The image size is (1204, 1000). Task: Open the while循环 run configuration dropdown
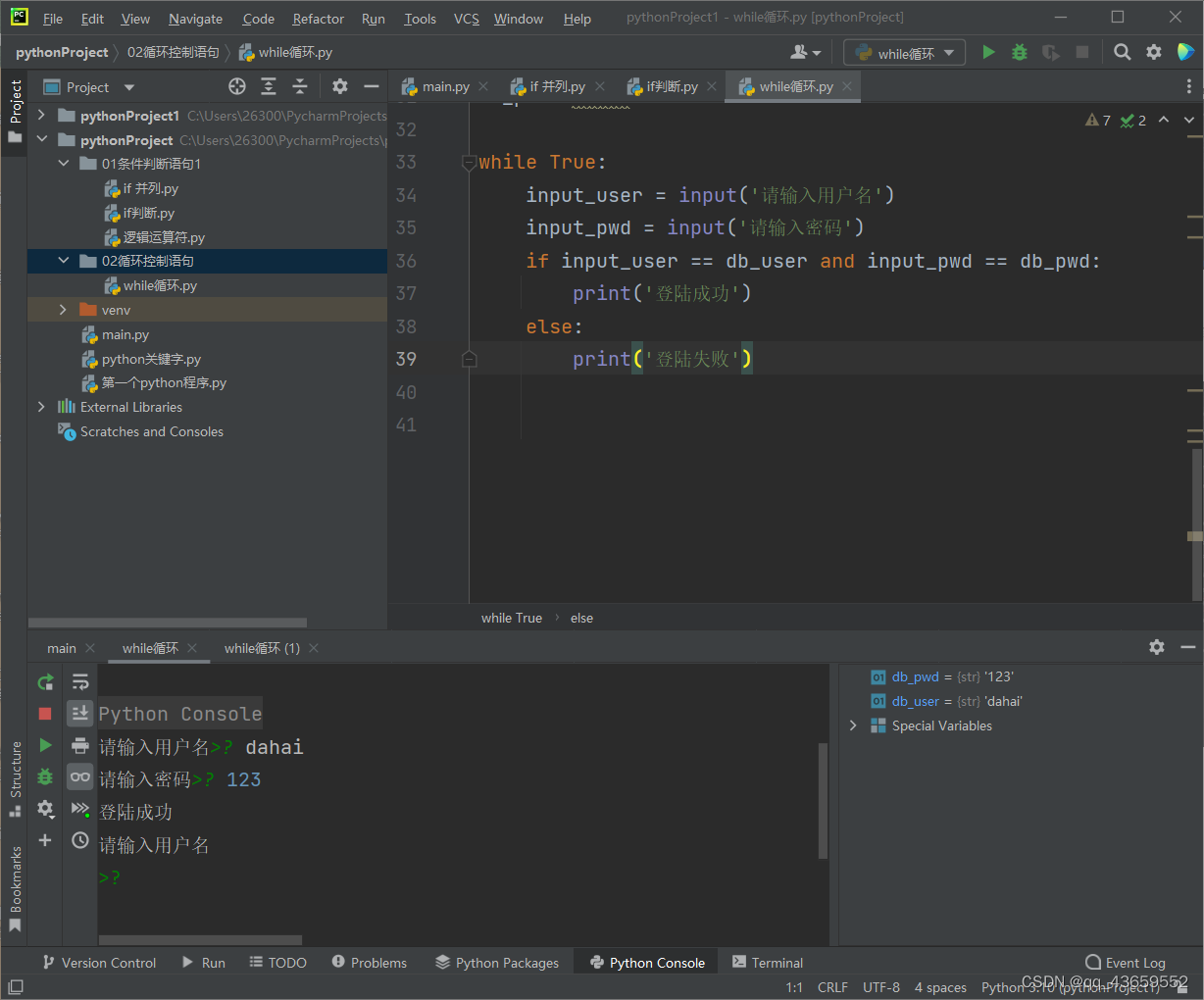[904, 52]
